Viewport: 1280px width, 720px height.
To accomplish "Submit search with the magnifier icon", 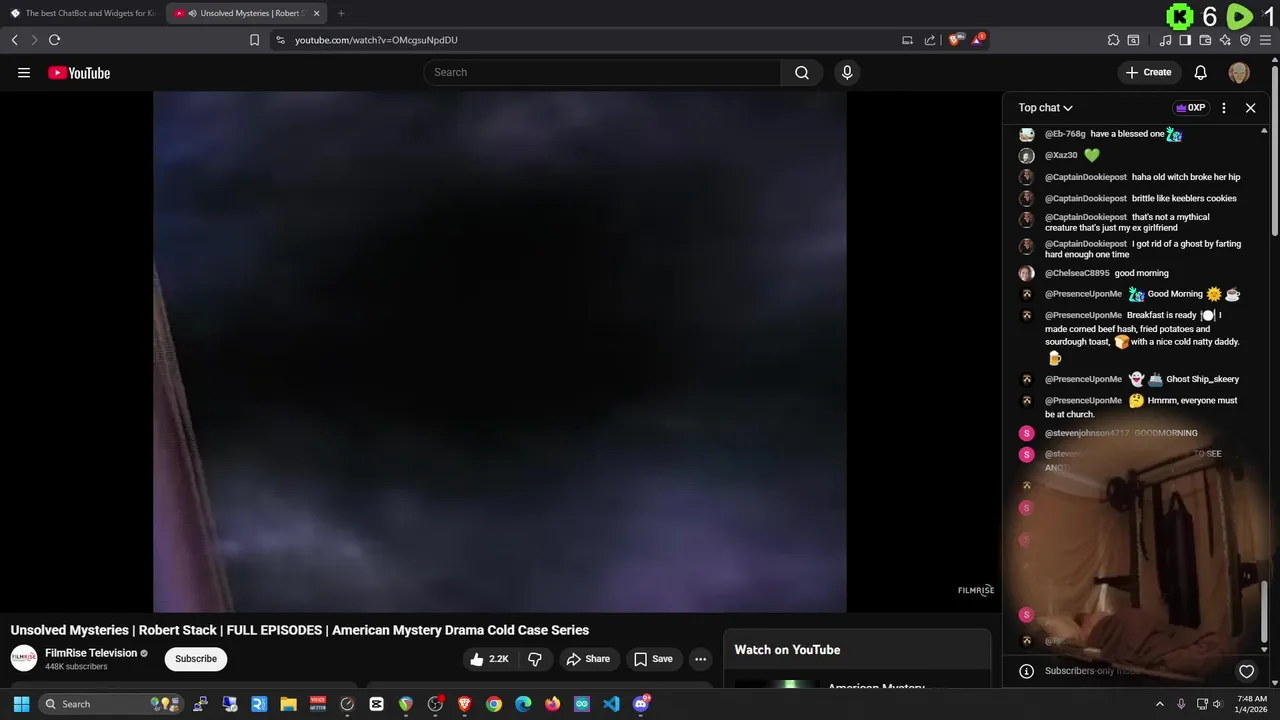I will tap(802, 72).
